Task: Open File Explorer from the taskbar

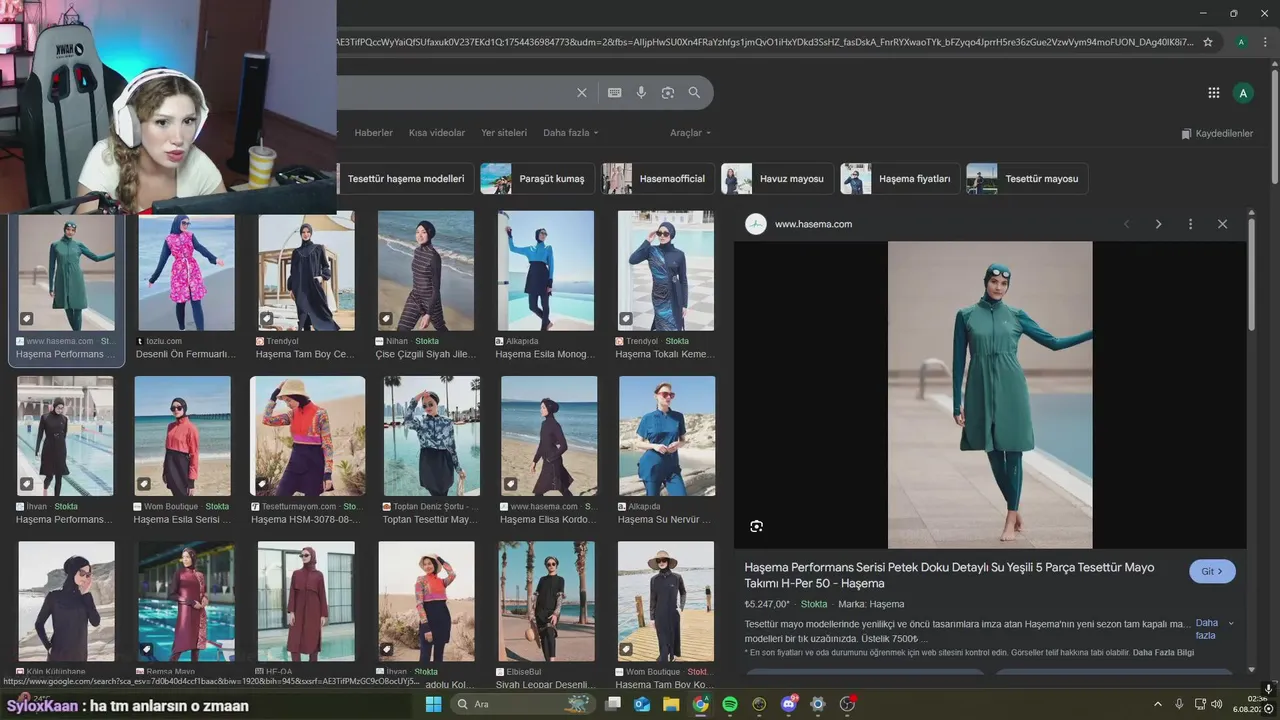Action: [670, 704]
